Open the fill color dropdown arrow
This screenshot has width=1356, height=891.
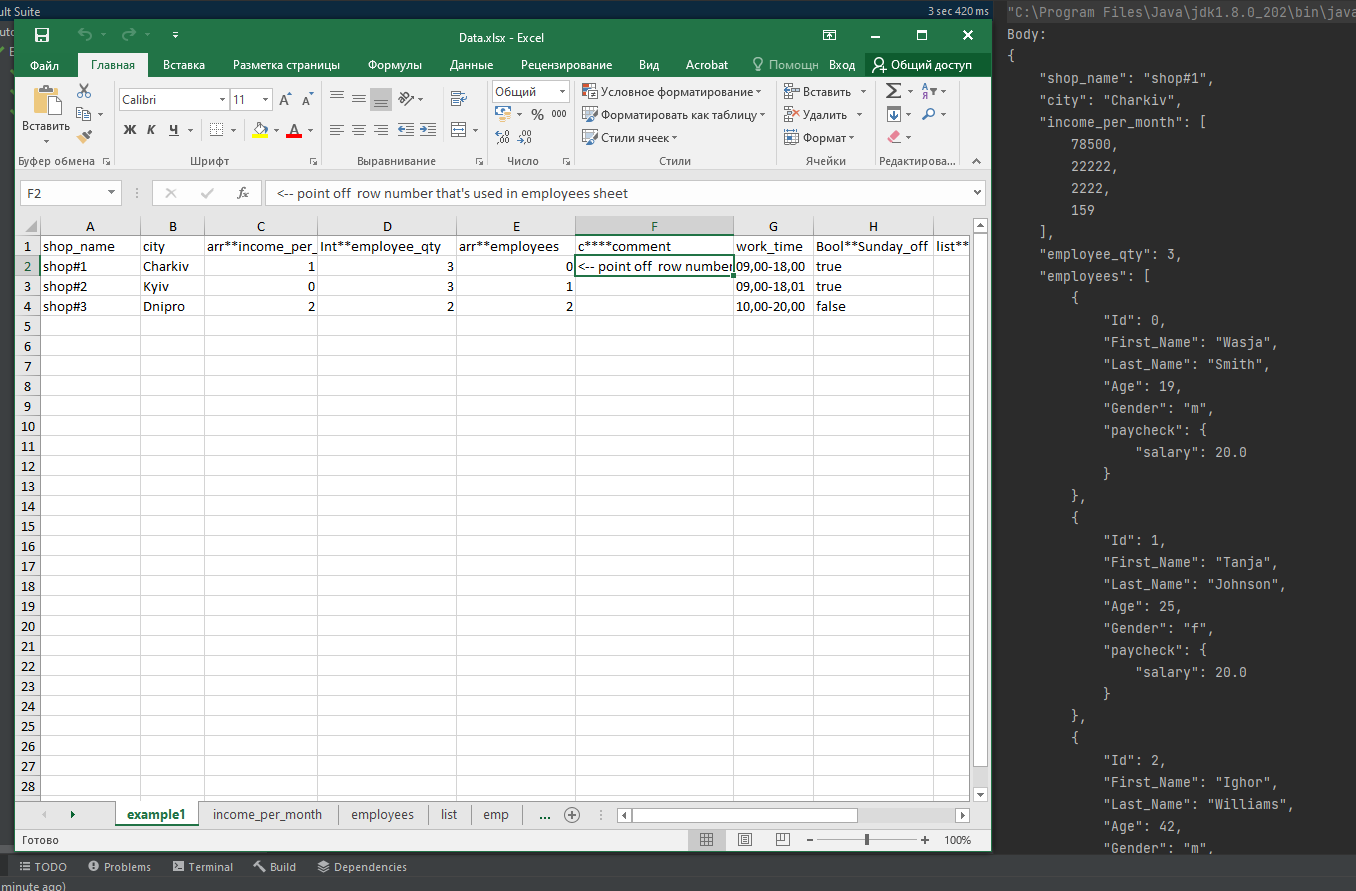click(x=276, y=130)
